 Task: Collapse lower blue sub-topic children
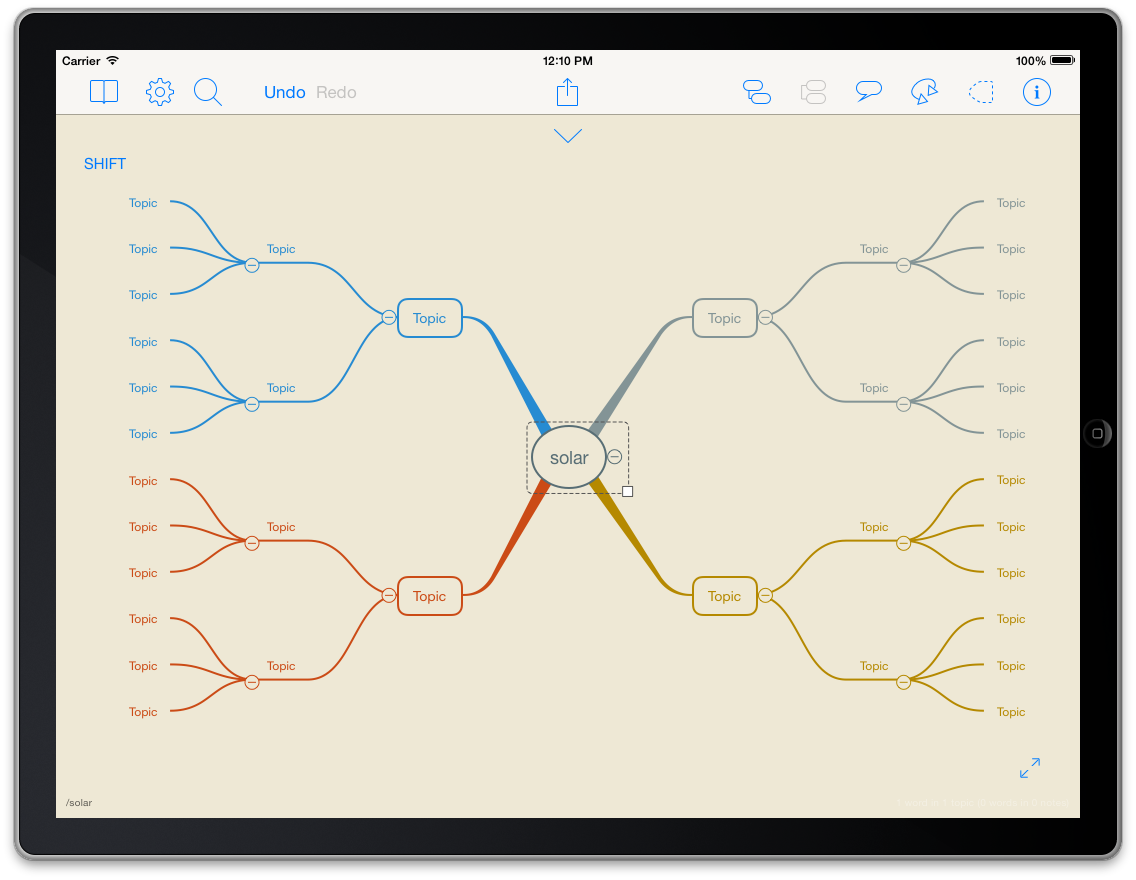tap(252, 404)
